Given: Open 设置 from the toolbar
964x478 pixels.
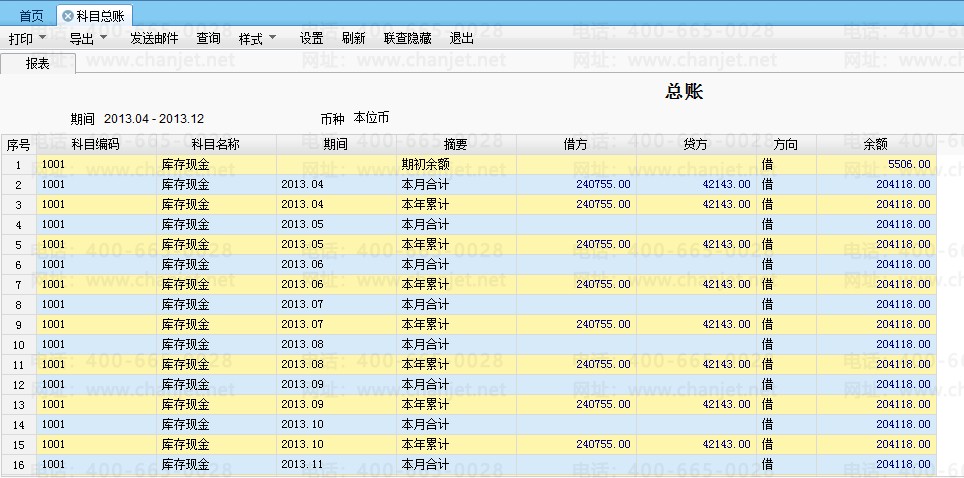Looking at the screenshot, I should [x=312, y=39].
